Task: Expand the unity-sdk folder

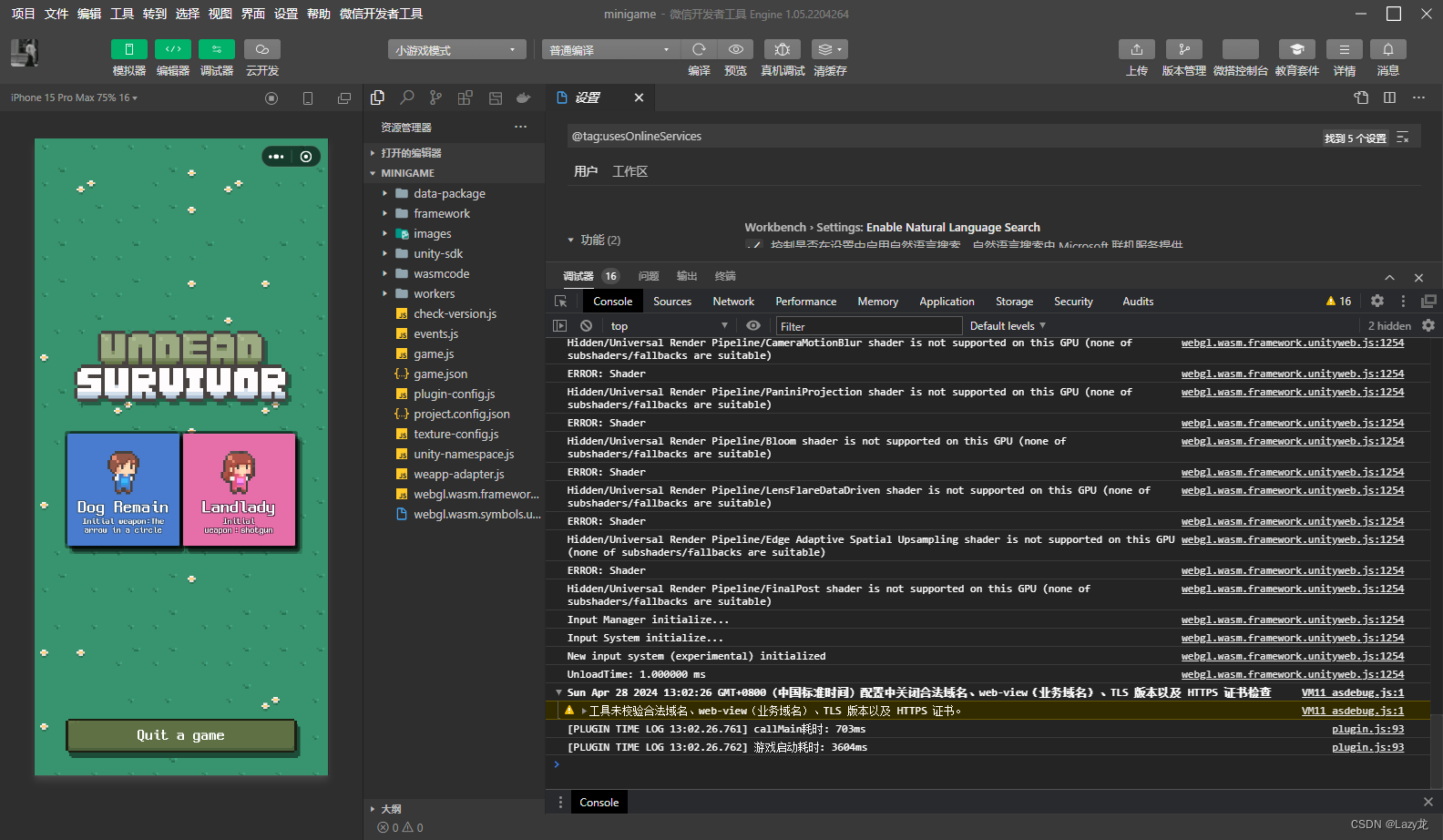Action: 454,253
